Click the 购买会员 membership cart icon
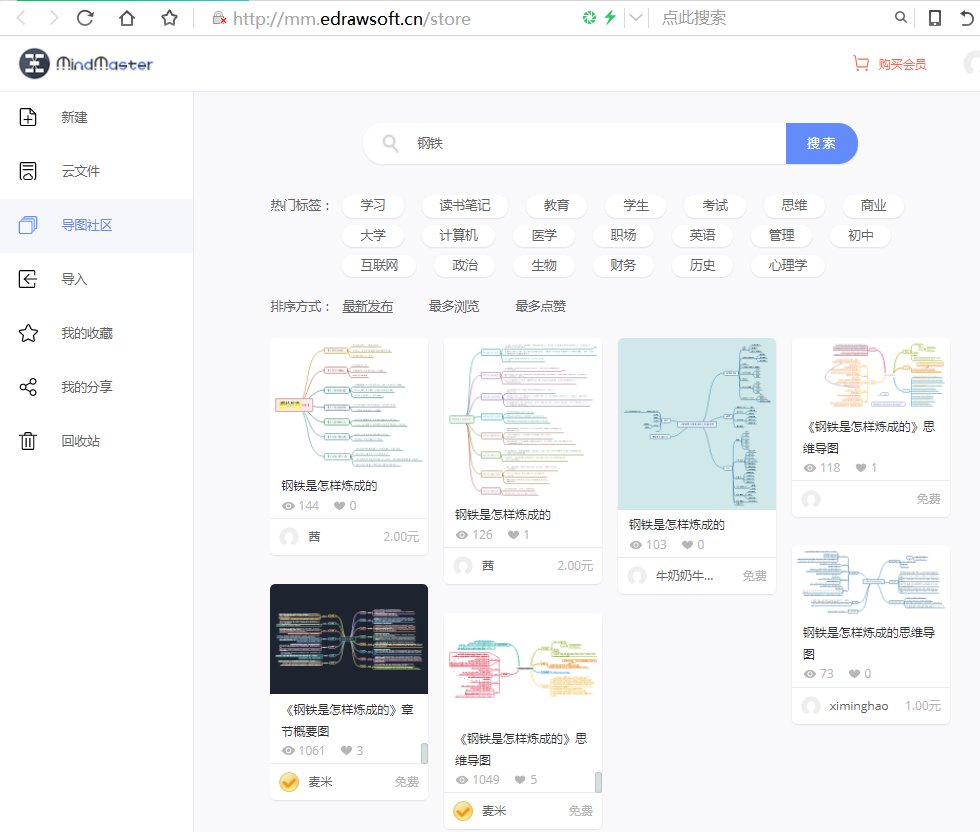980x832 pixels. [x=861, y=62]
